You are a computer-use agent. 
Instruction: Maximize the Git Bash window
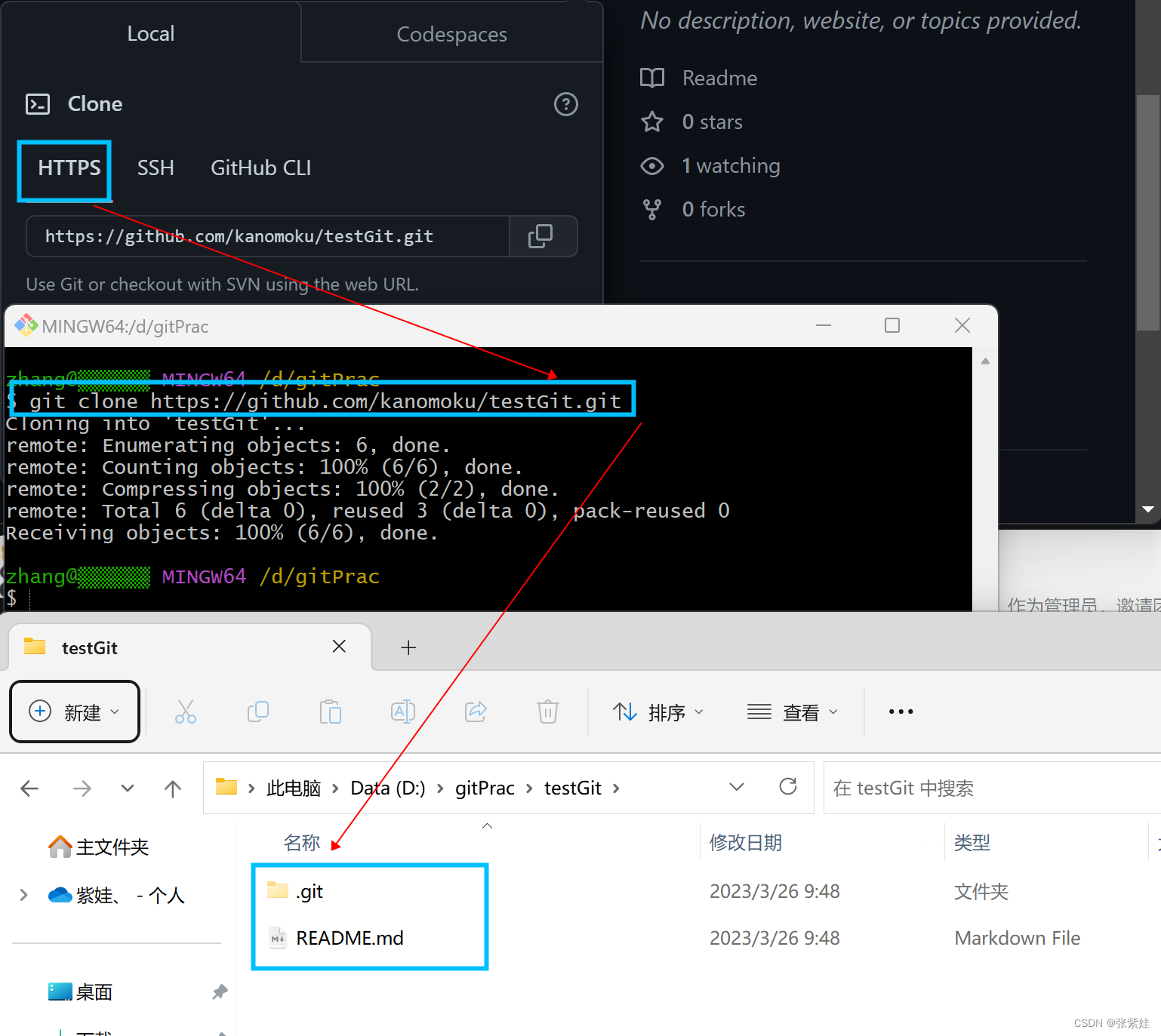pyautogui.click(x=892, y=325)
